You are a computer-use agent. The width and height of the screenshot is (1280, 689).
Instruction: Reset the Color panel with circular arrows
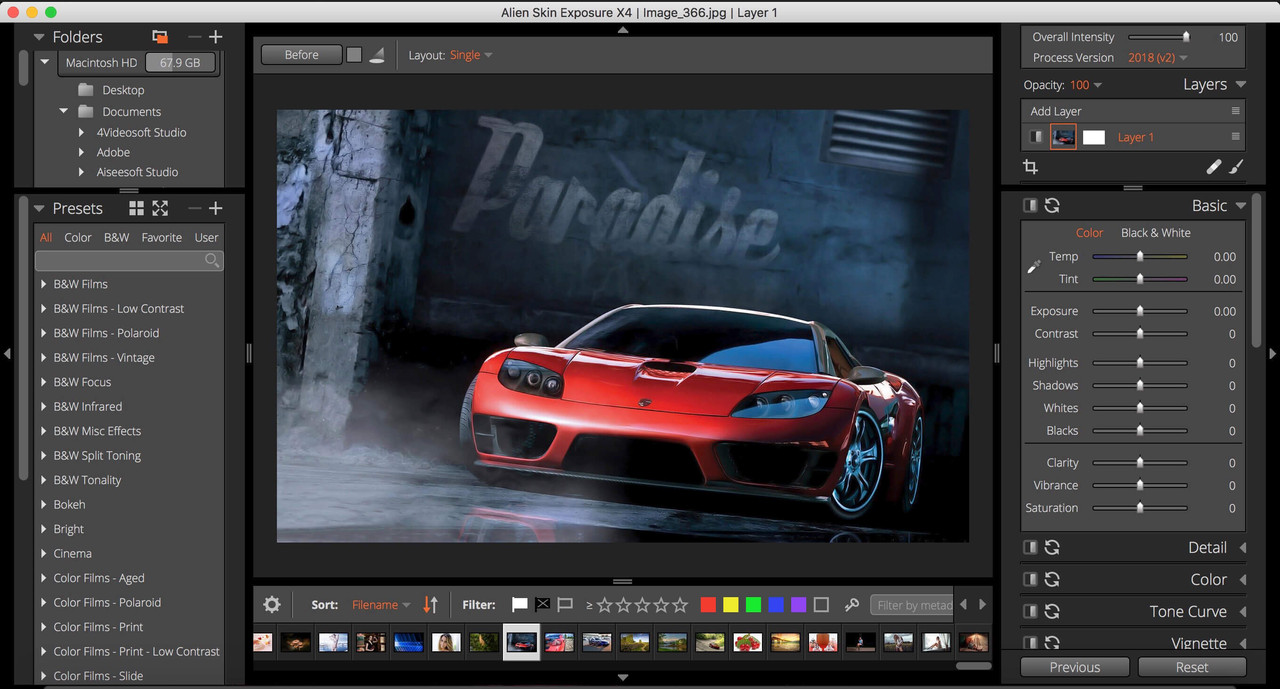click(1052, 579)
